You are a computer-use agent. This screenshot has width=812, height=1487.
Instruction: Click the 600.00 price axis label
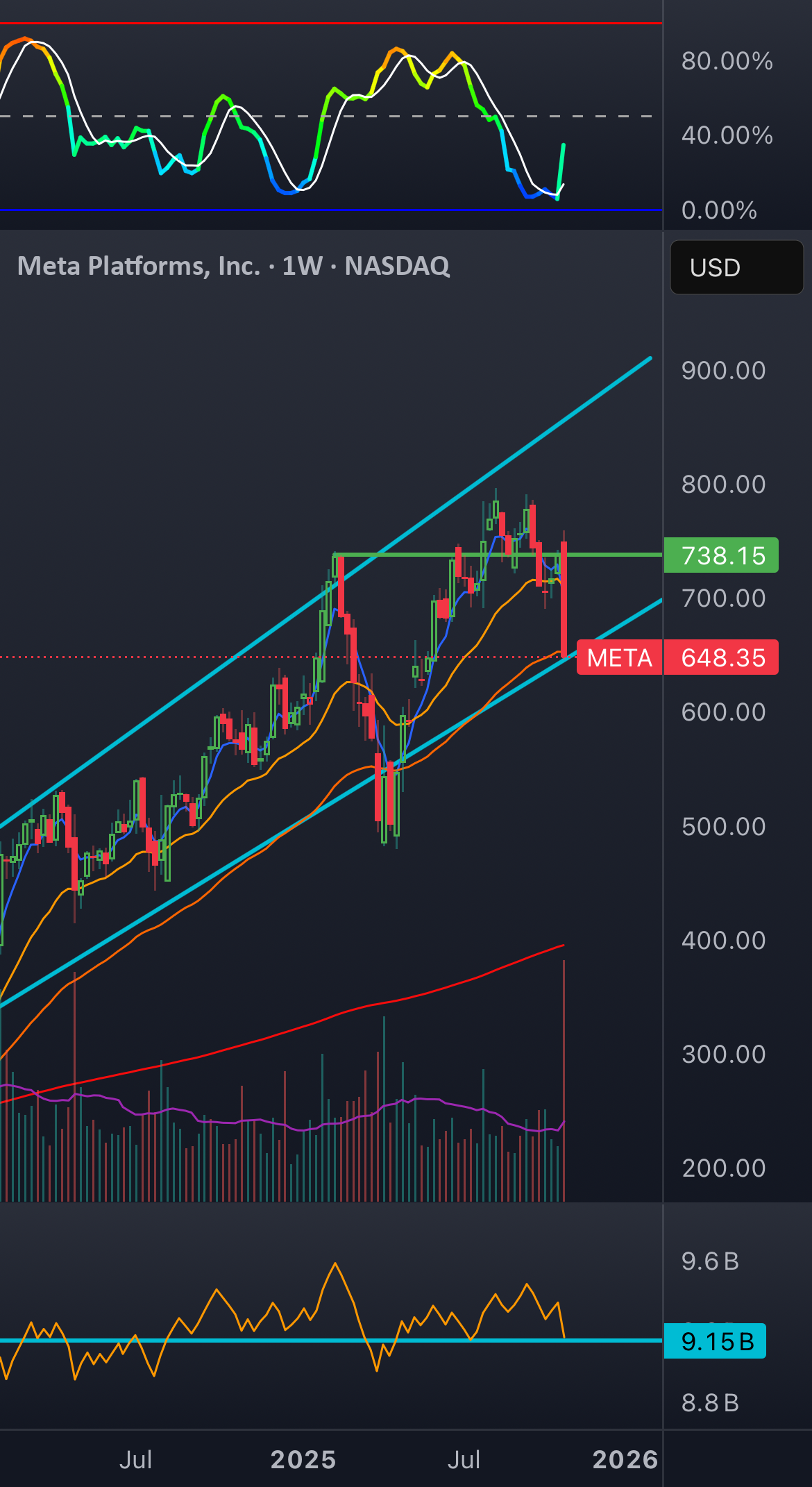[723, 712]
